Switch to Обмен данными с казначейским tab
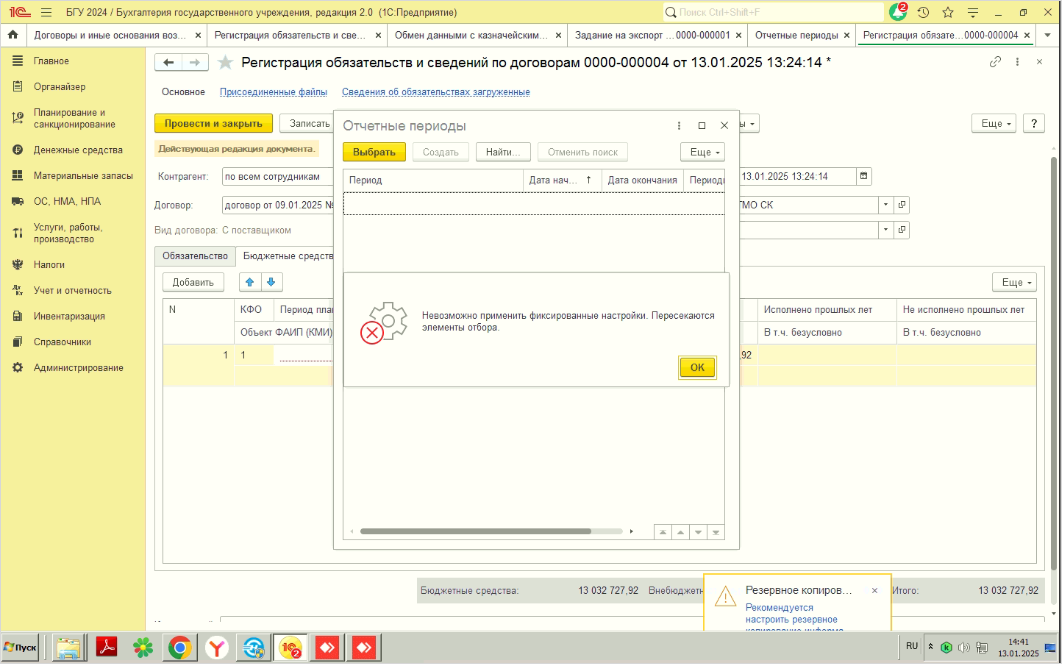This screenshot has height=664, width=1062. coord(471,35)
